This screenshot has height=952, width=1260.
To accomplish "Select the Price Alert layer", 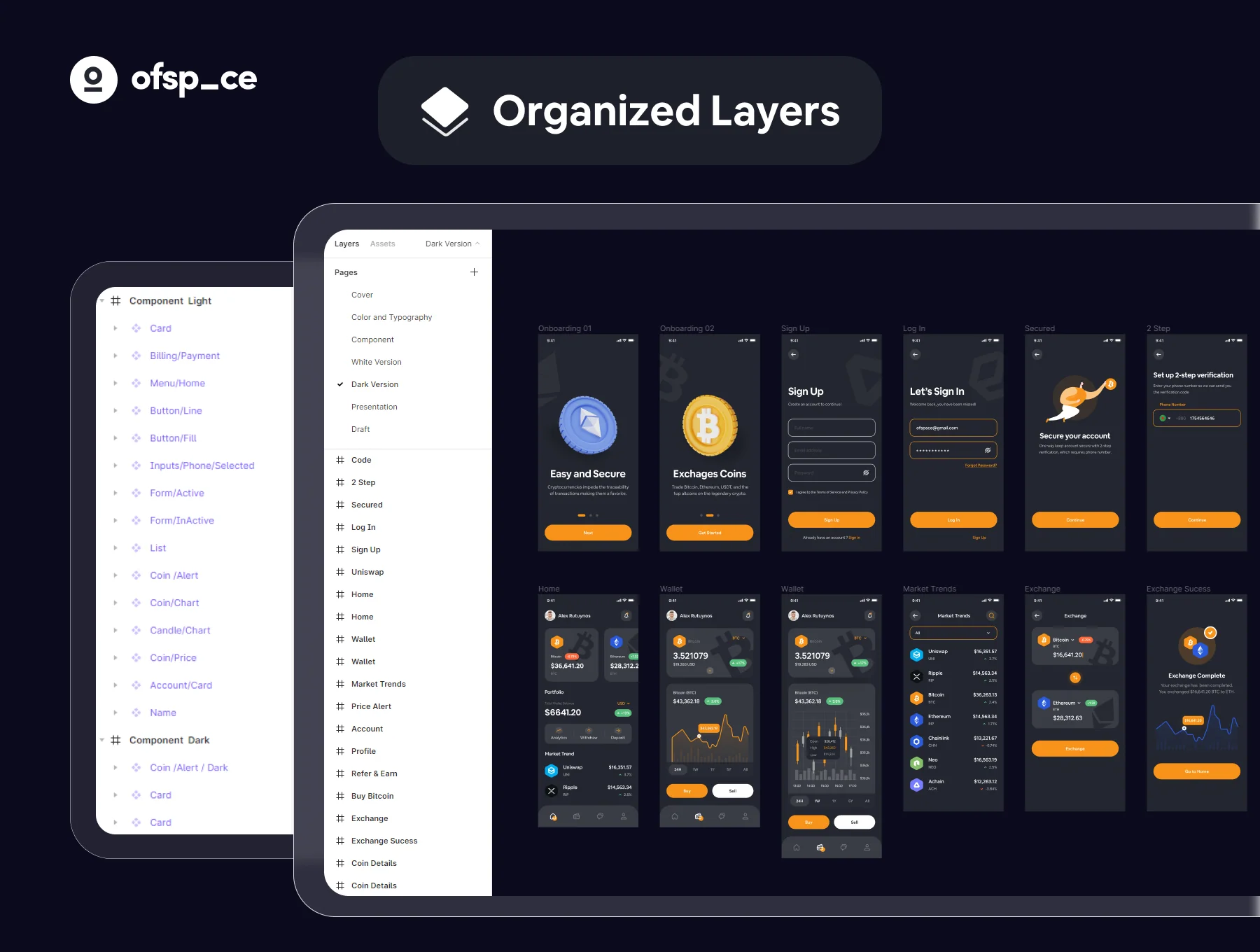I will [x=371, y=706].
